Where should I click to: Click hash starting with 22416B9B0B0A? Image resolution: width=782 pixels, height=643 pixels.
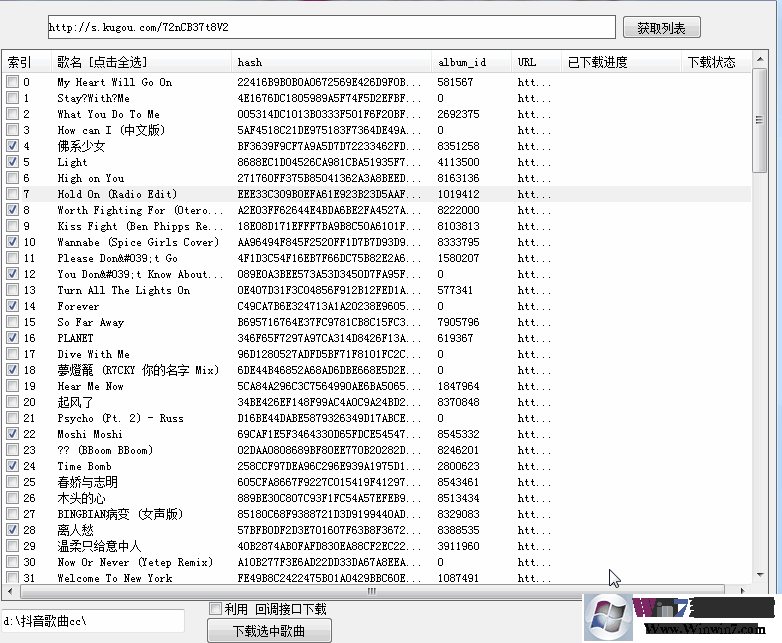pyautogui.click(x=329, y=82)
